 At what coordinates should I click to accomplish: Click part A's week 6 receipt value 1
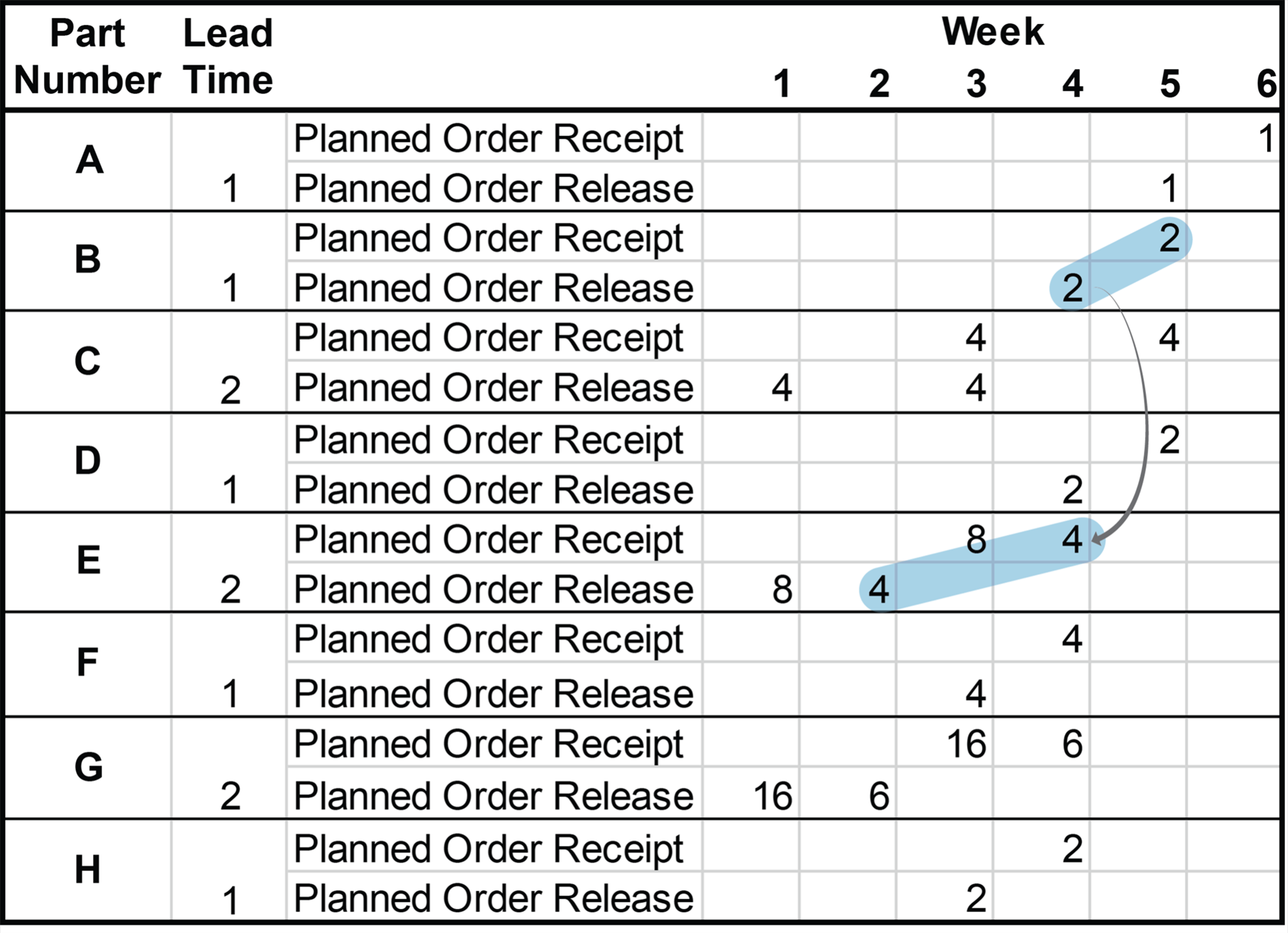tap(1267, 138)
